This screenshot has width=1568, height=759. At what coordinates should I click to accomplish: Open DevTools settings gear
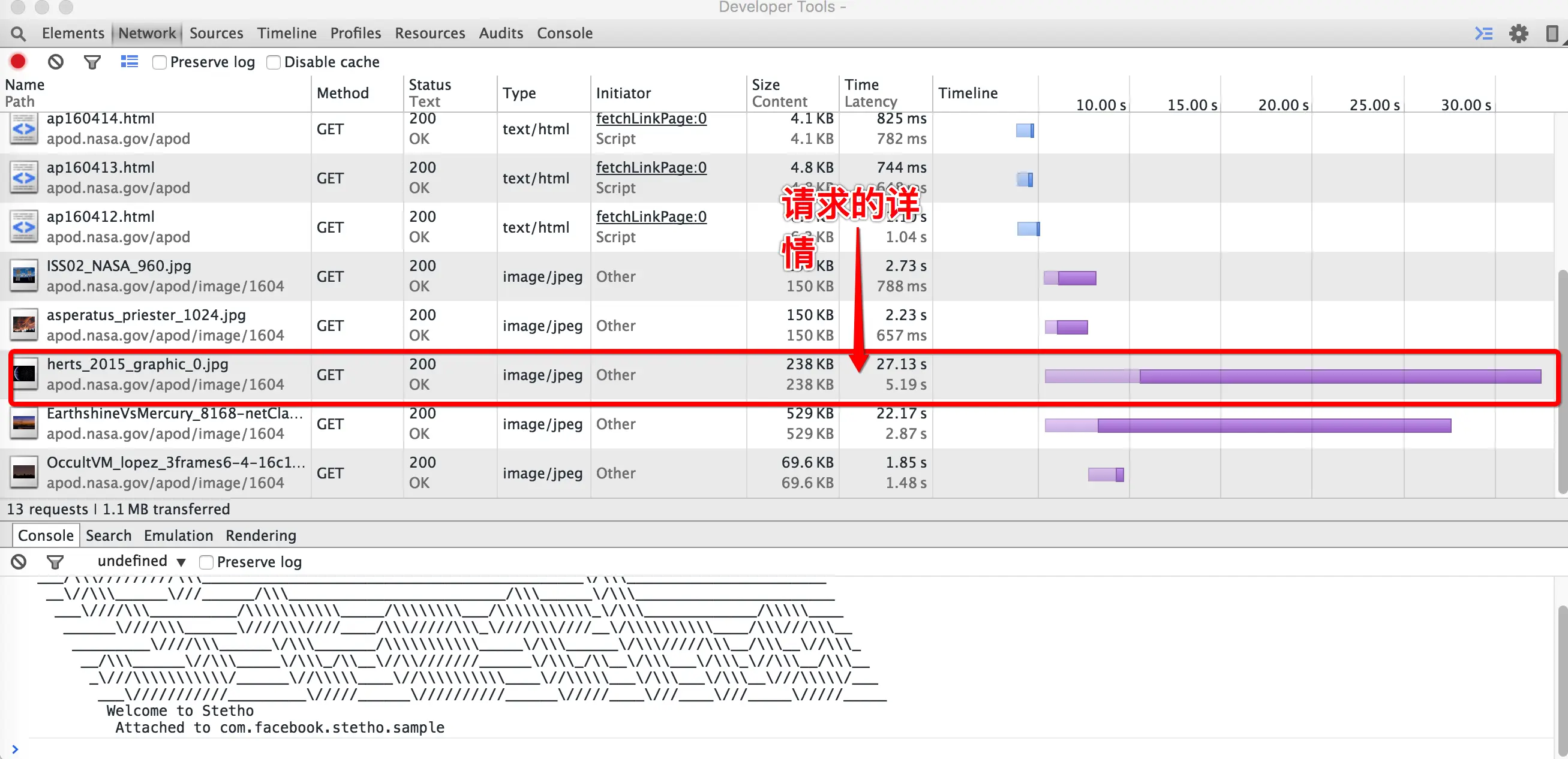pyautogui.click(x=1518, y=34)
